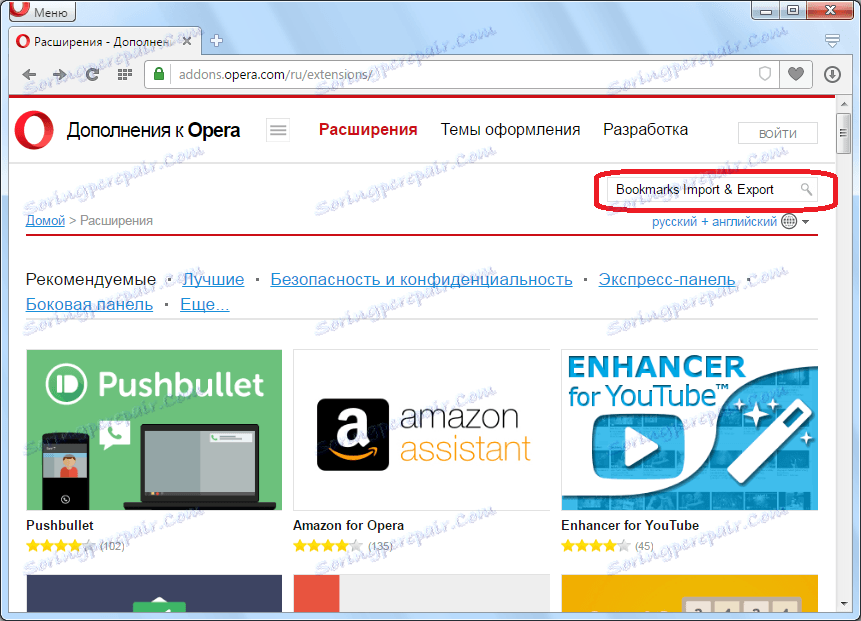Viewport: 861px width, 621px height.
Task: Click the shield icon near the address bar
Action: 764,74
